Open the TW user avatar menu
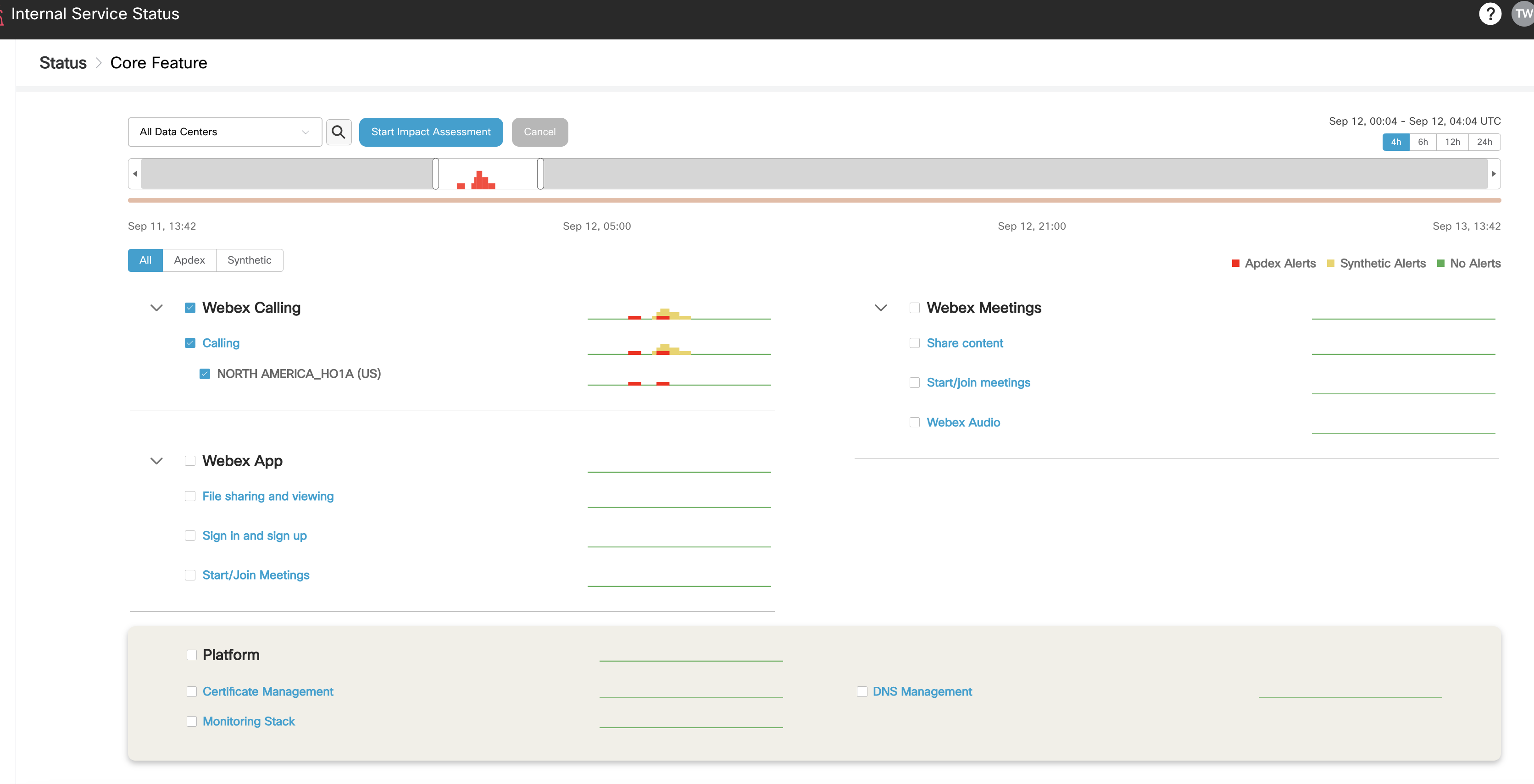The width and height of the screenshot is (1534, 784). (1523, 14)
